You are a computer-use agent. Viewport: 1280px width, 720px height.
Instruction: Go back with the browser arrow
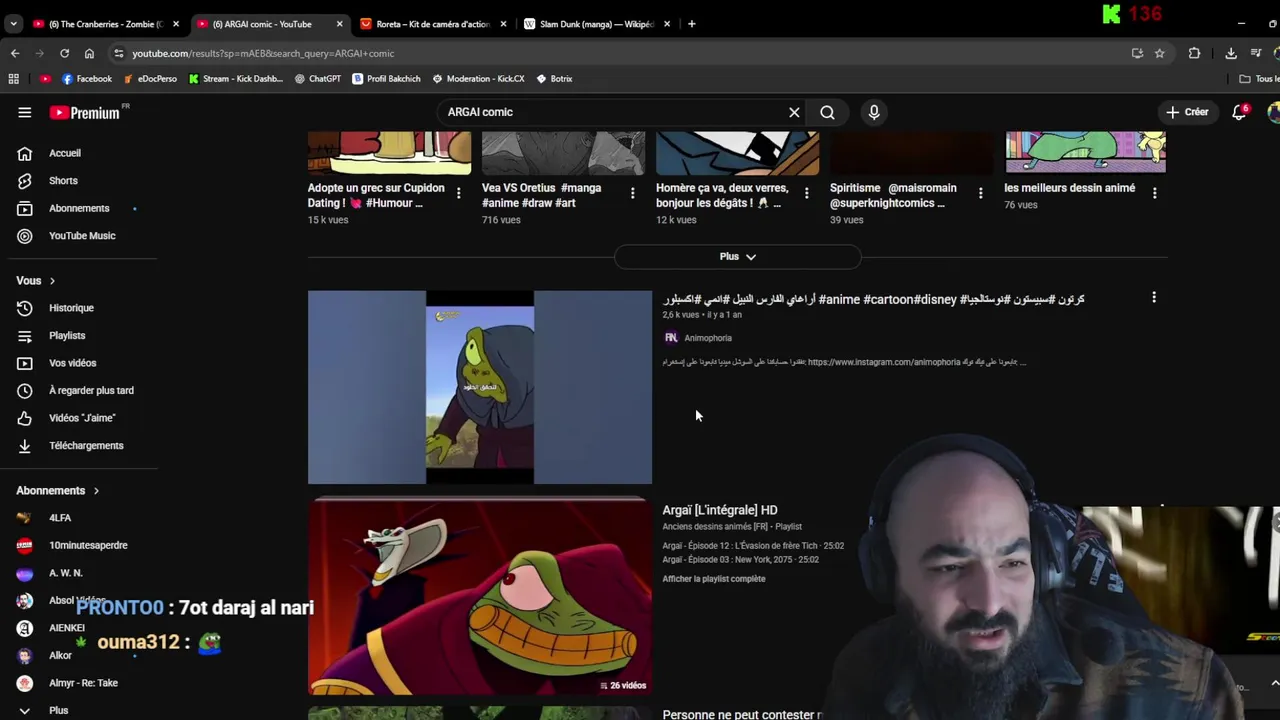click(15, 53)
